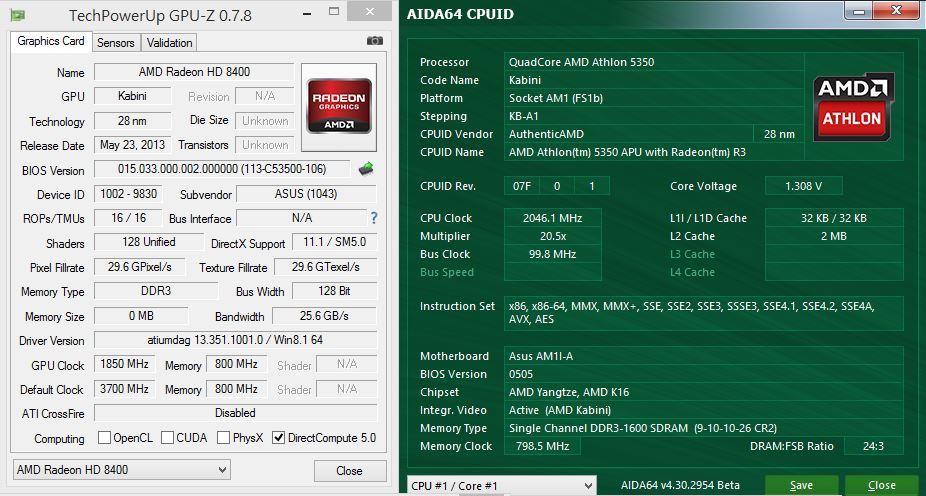Click the GPU Clock value 1850 MHz
The image size is (926, 496).
pos(125,364)
